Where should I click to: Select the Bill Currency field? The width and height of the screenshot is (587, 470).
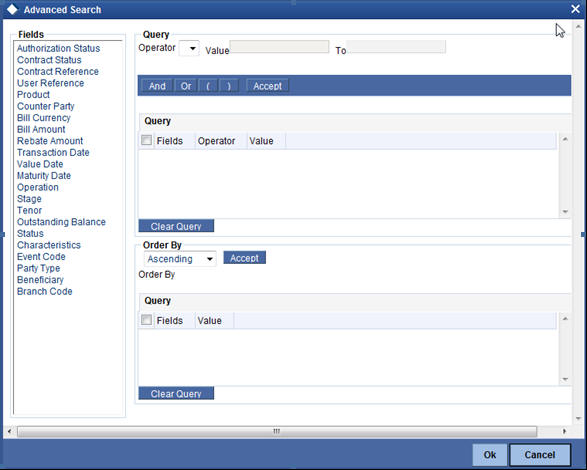[x=44, y=118]
